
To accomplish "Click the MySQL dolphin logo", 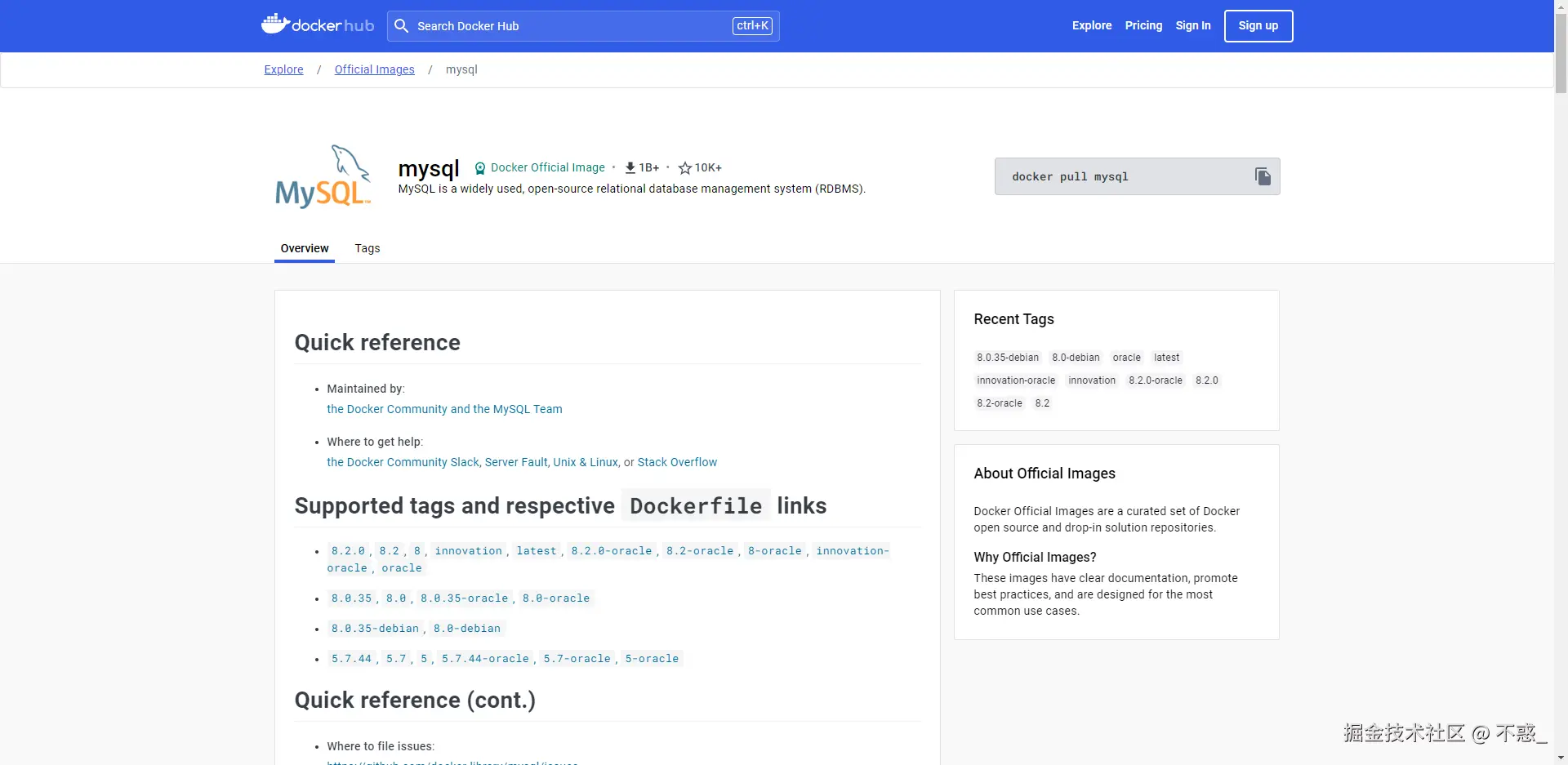I will pos(323,176).
